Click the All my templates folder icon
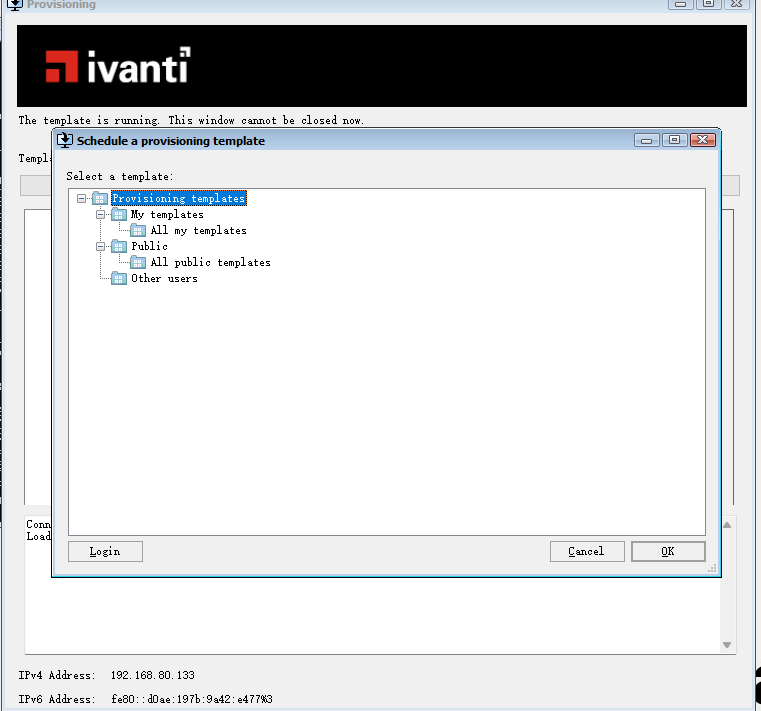The image size is (761, 711). pyautogui.click(x=138, y=231)
